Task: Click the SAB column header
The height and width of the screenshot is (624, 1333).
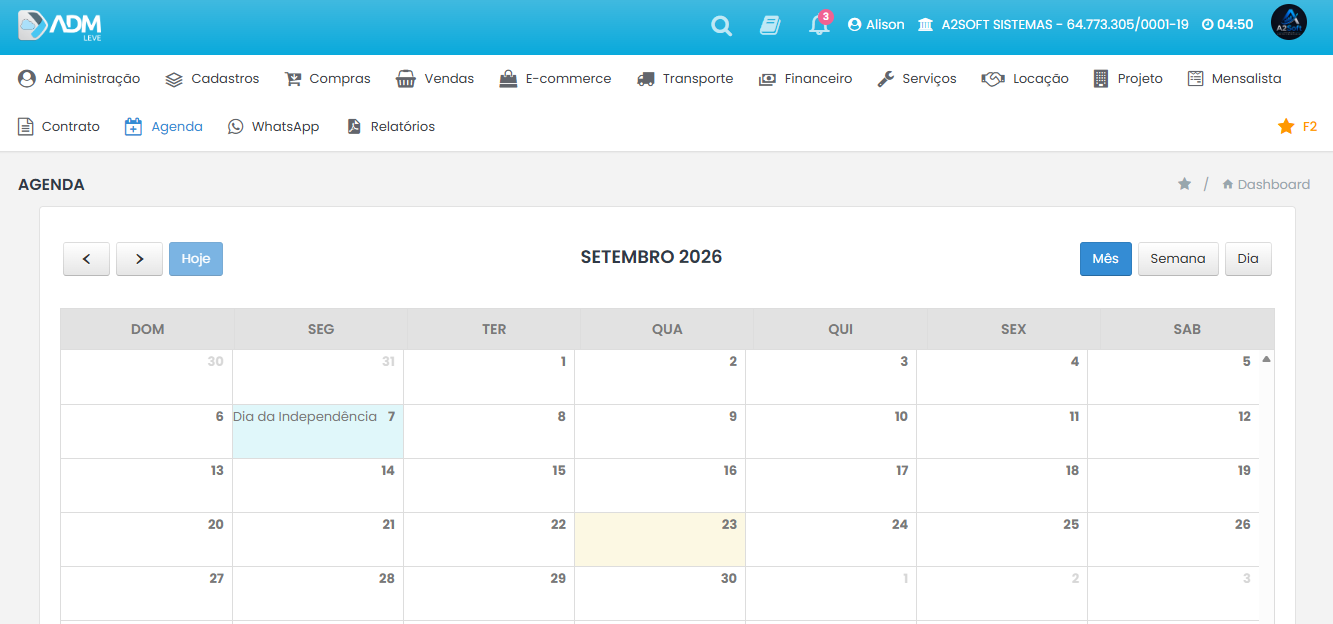Action: click(x=1187, y=329)
